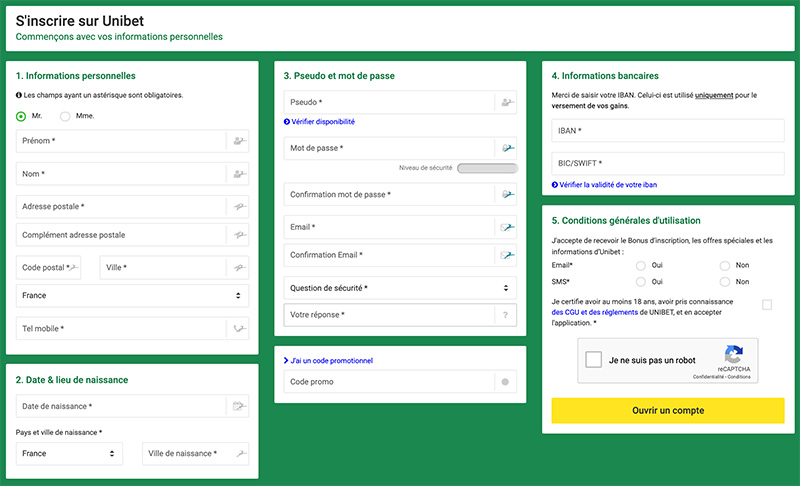Focus the Email input field

pos(400,227)
